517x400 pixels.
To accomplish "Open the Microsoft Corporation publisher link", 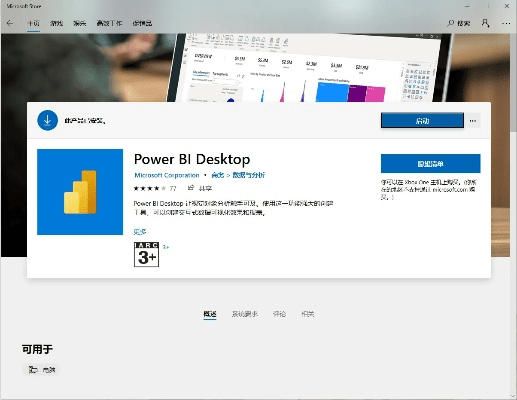I will (167, 175).
